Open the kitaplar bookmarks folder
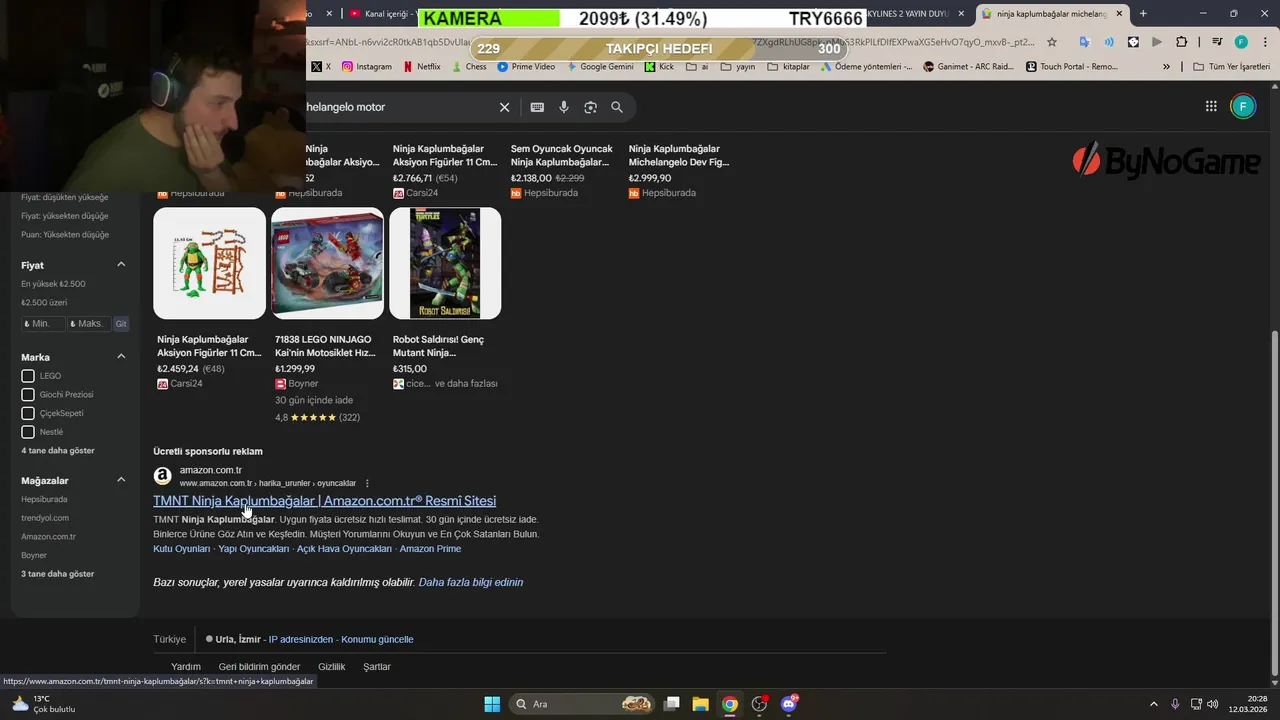Image resolution: width=1280 pixels, height=720 pixels. coord(789,67)
